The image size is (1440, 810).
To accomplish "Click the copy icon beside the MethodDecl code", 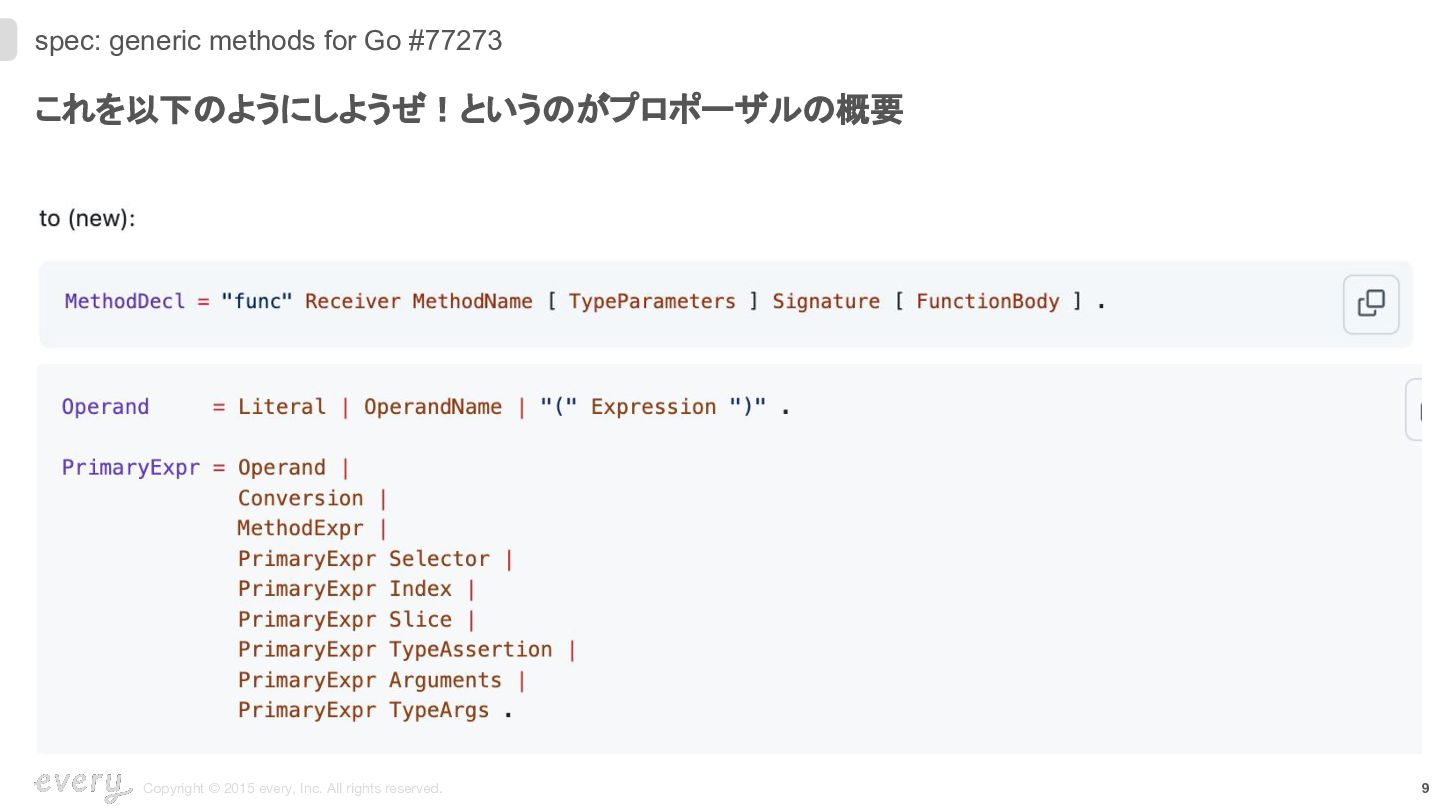I will (1370, 303).
